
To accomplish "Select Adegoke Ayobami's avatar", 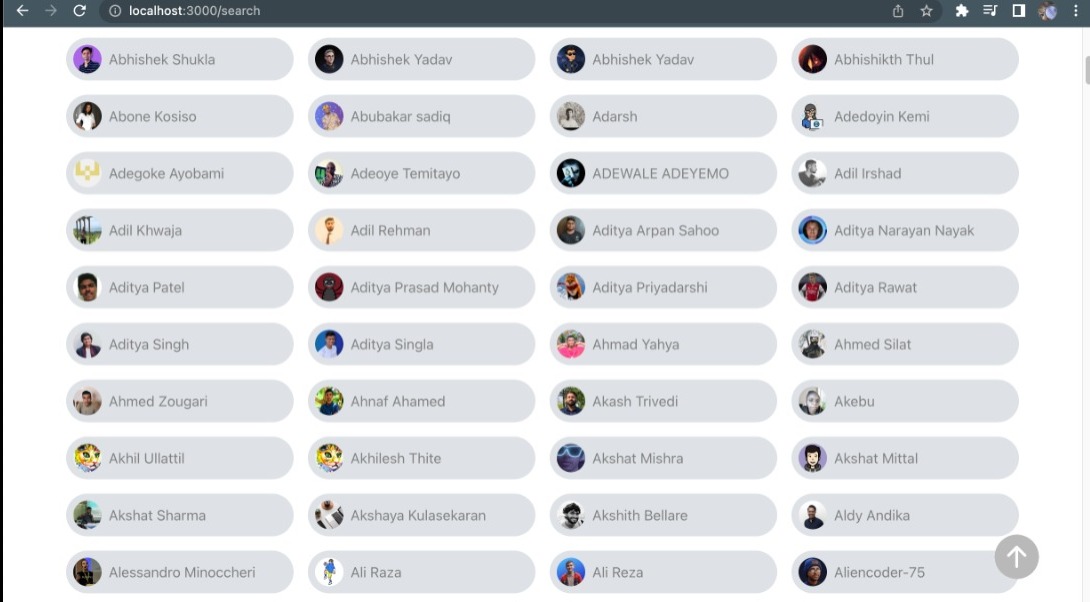I will (88, 173).
